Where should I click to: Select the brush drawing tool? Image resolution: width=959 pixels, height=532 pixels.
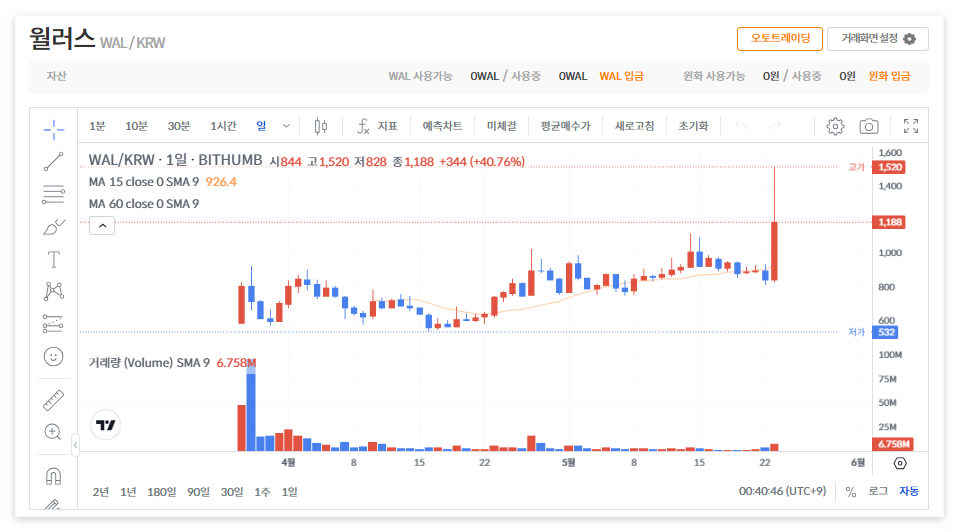(x=54, y=227)
